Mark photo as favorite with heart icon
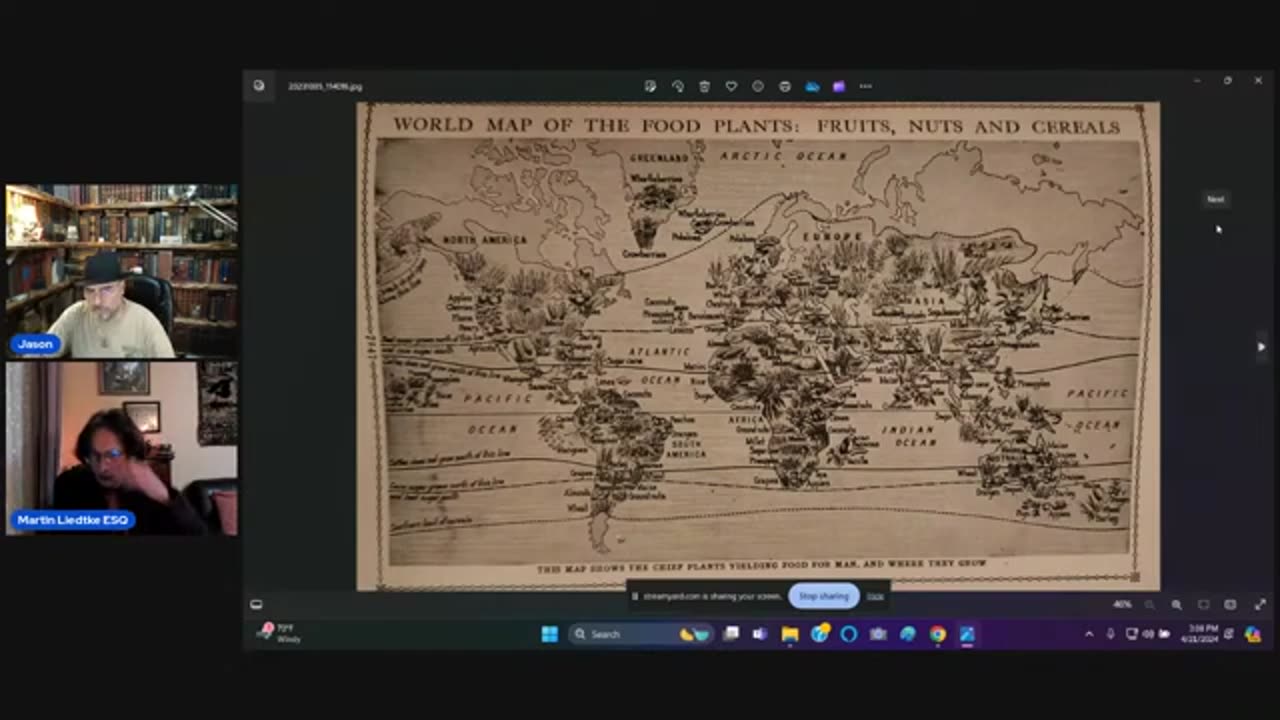This screenshot has width=1280, height=720. (731, 86)
